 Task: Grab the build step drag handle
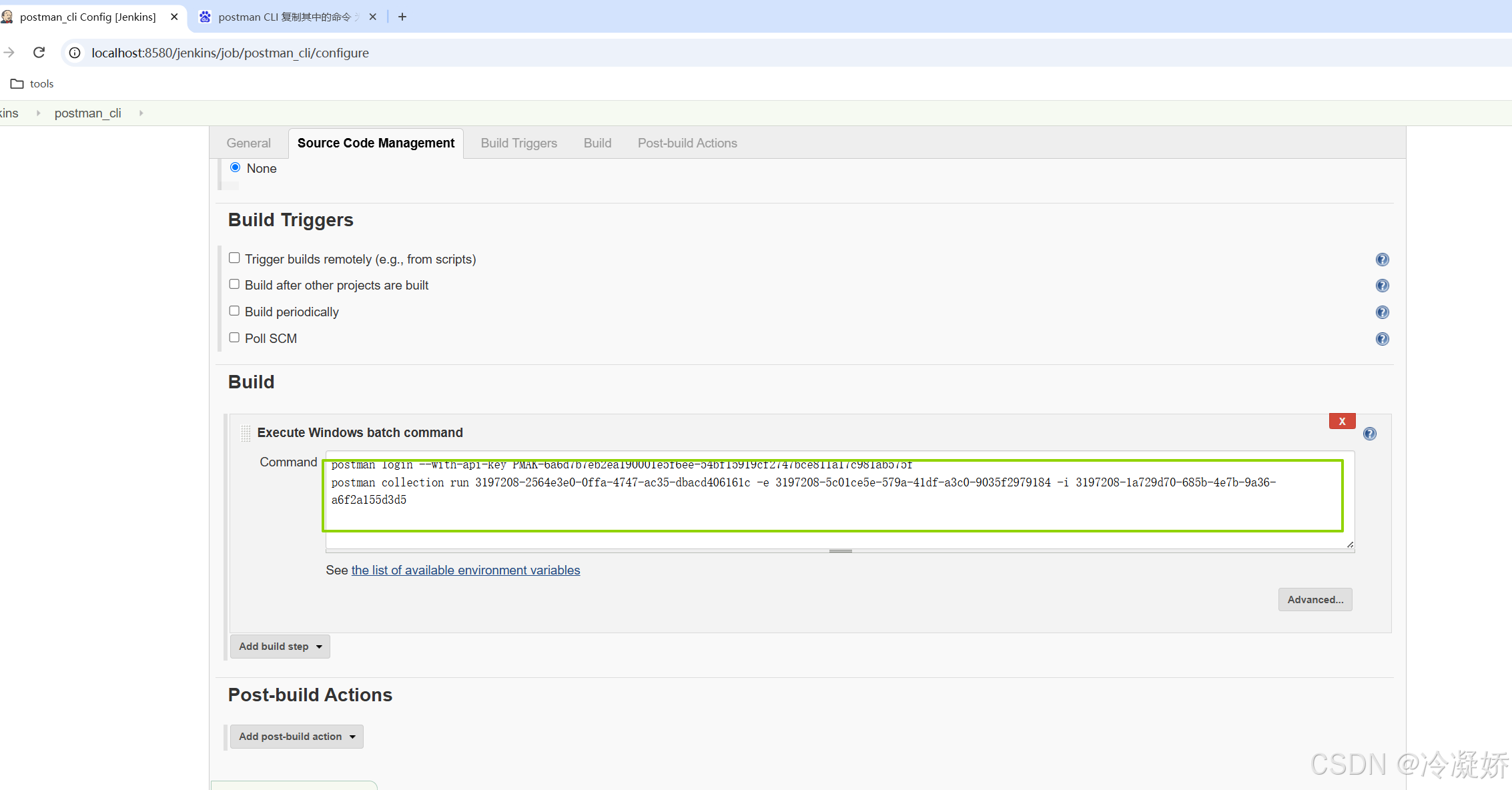[x=246, y=433]
